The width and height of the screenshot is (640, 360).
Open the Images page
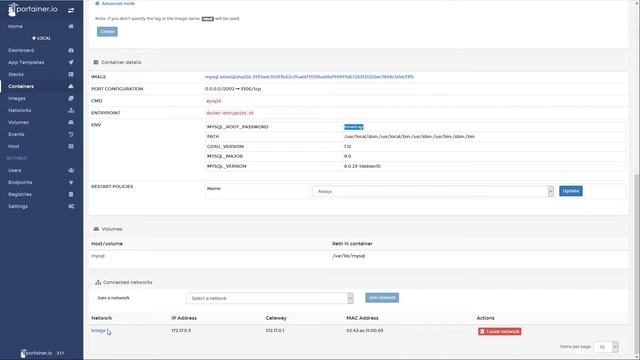(x=17, y=98)
